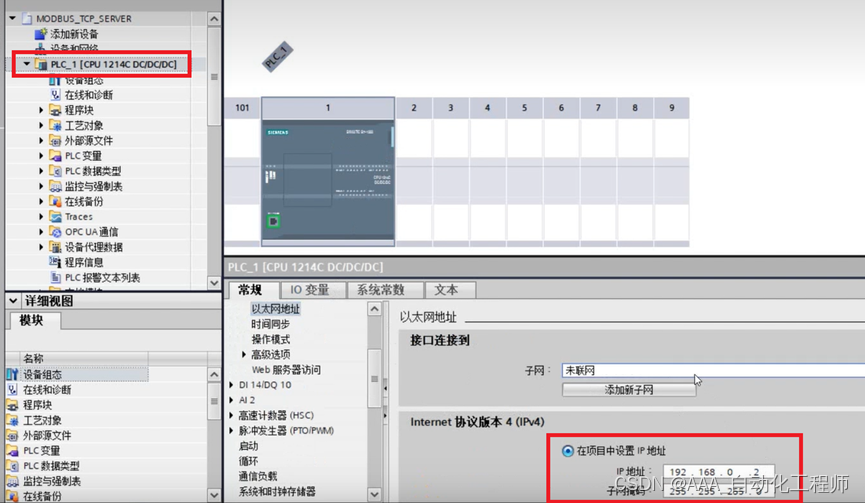This screenshot has width=865, height=503.
Task: Click the 在线和诊断 icon in detail view list
Action: coord(12,390)
